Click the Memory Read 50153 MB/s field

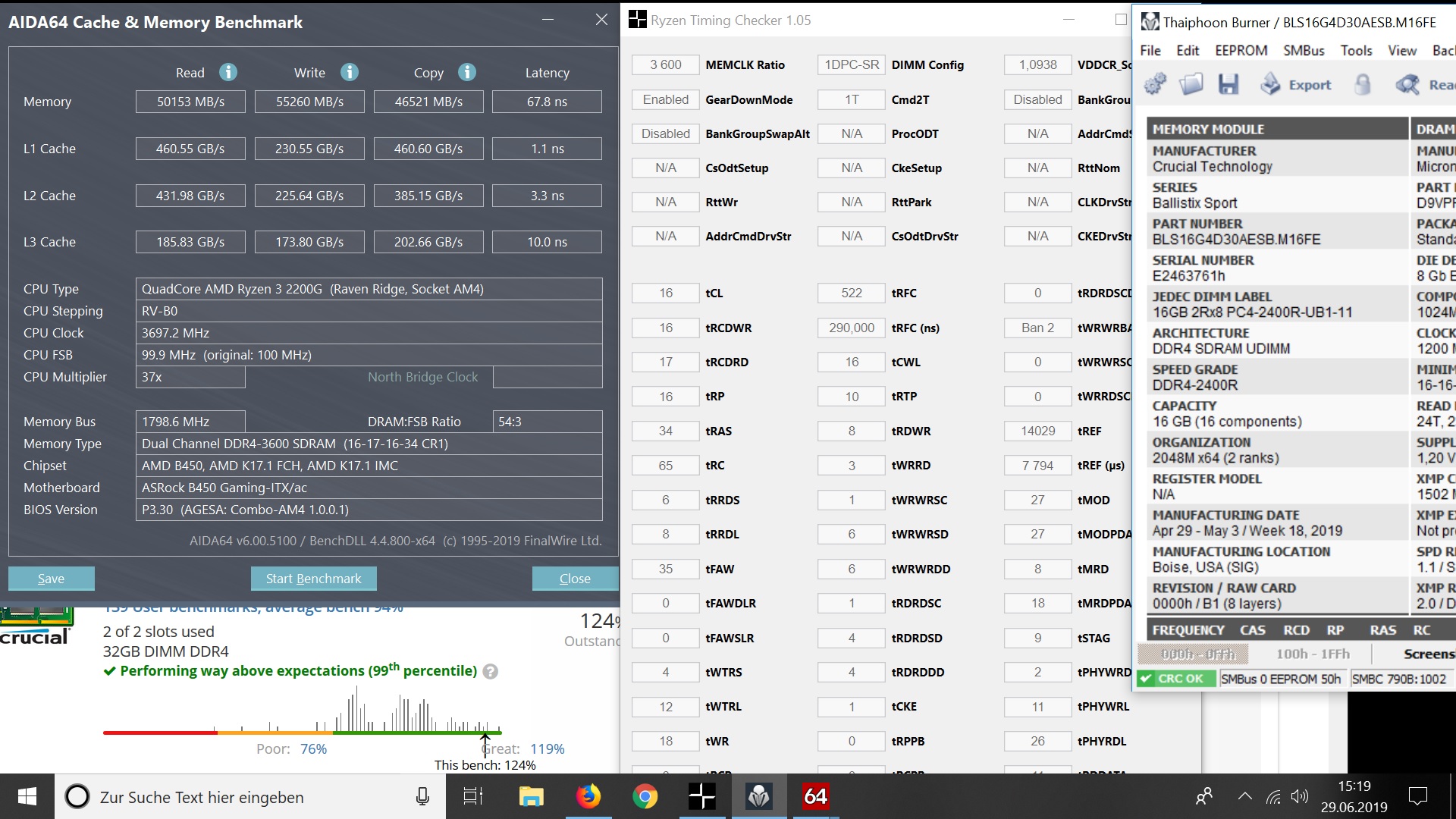190,102
